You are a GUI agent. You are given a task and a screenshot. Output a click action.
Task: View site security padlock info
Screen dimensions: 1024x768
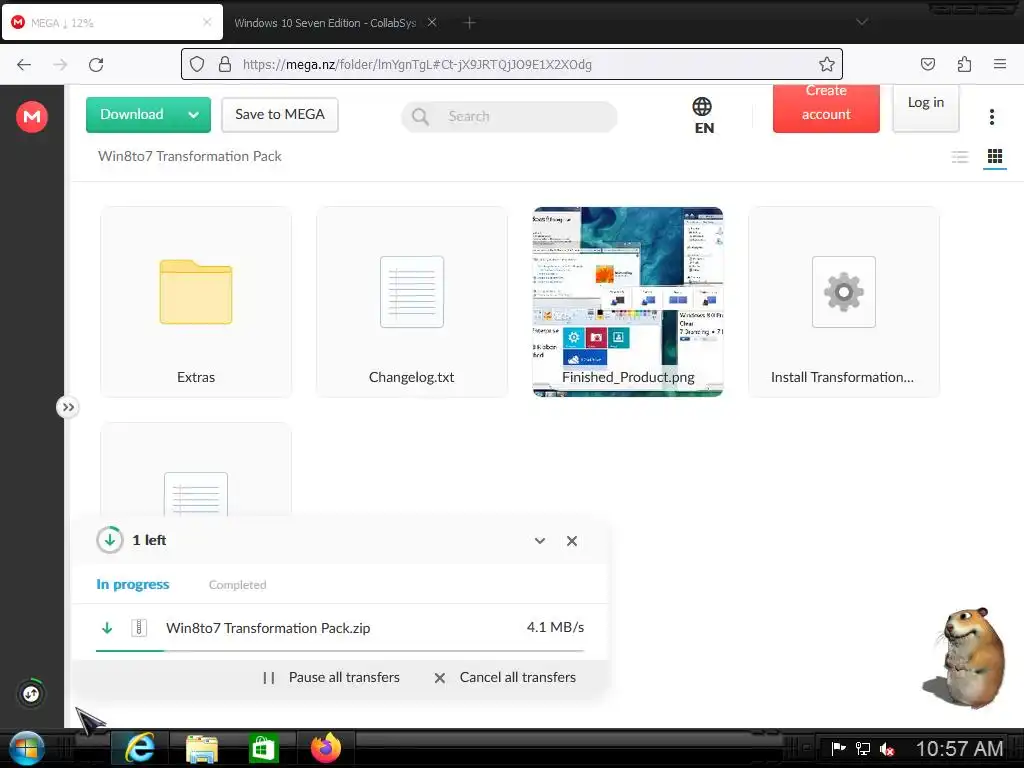click(225, 64)
